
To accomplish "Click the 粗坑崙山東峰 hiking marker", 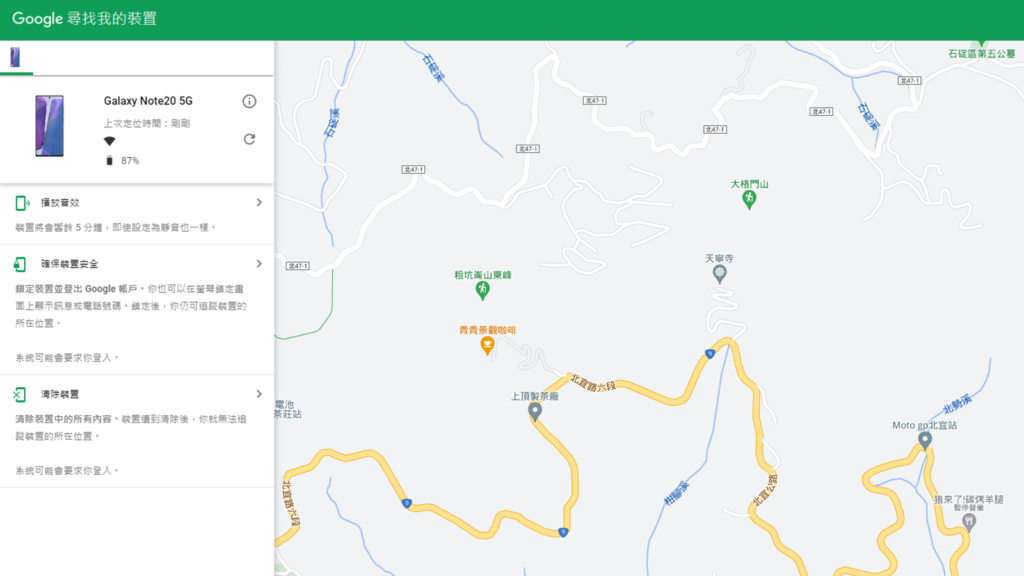I will (483, 290).
